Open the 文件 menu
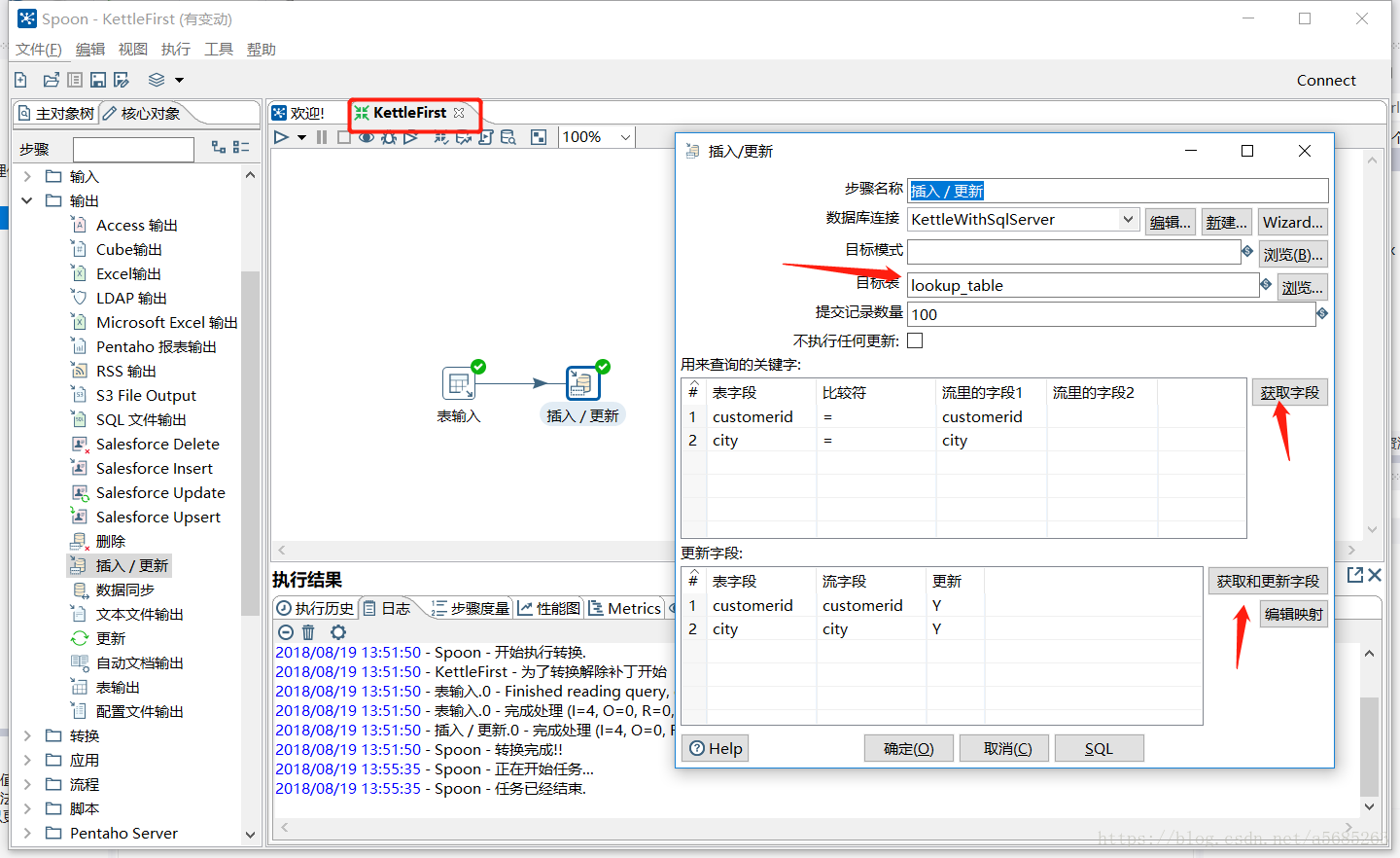1400x858 pixels. tap(39, 50)
